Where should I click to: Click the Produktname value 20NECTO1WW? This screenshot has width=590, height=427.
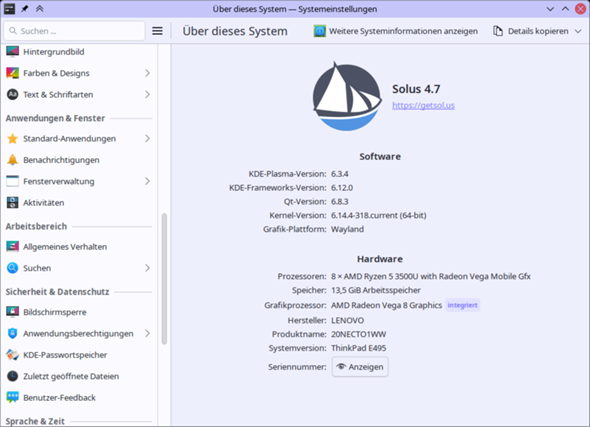pos(359,334)
